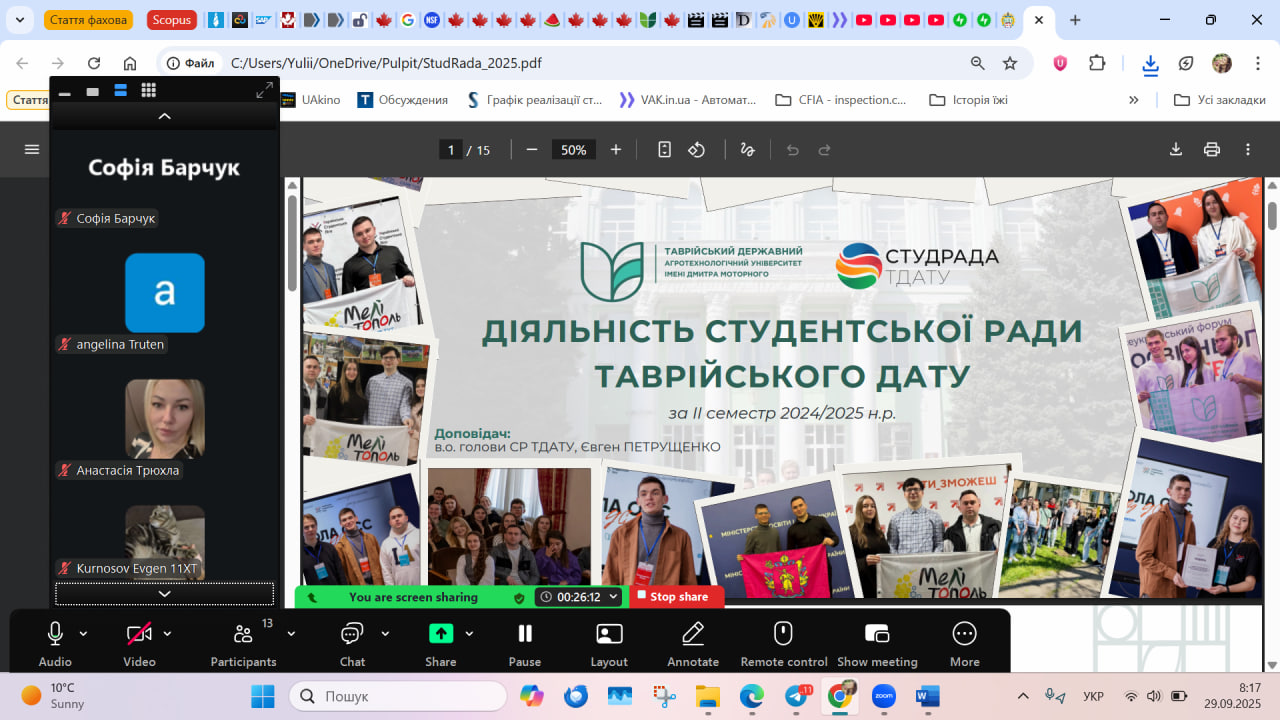Open the Windows Start menu
1280x720 pixels.
(x=263, y=696)
